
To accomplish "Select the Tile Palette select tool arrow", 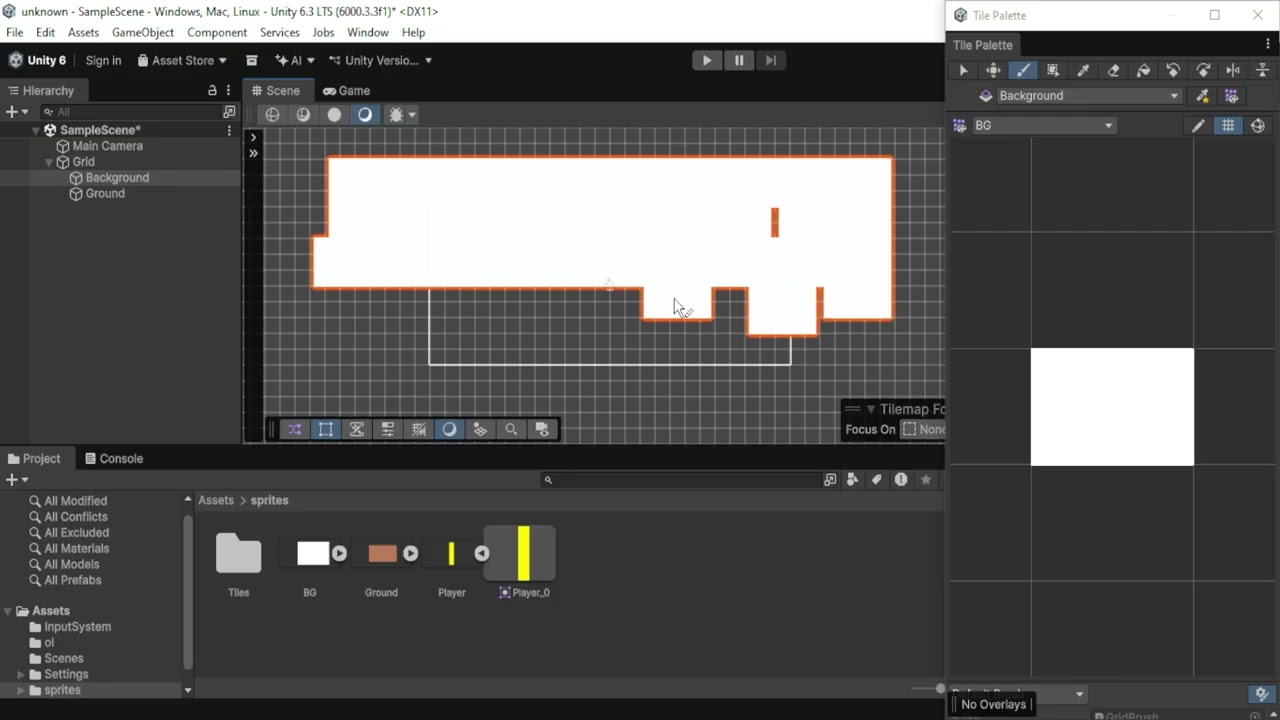I will tap(963, 70).
